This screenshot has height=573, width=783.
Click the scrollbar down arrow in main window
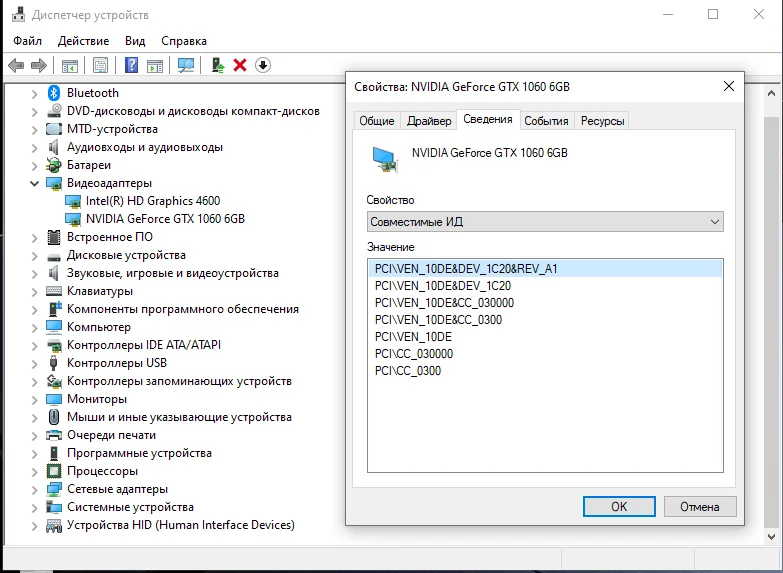coord(771,537)
